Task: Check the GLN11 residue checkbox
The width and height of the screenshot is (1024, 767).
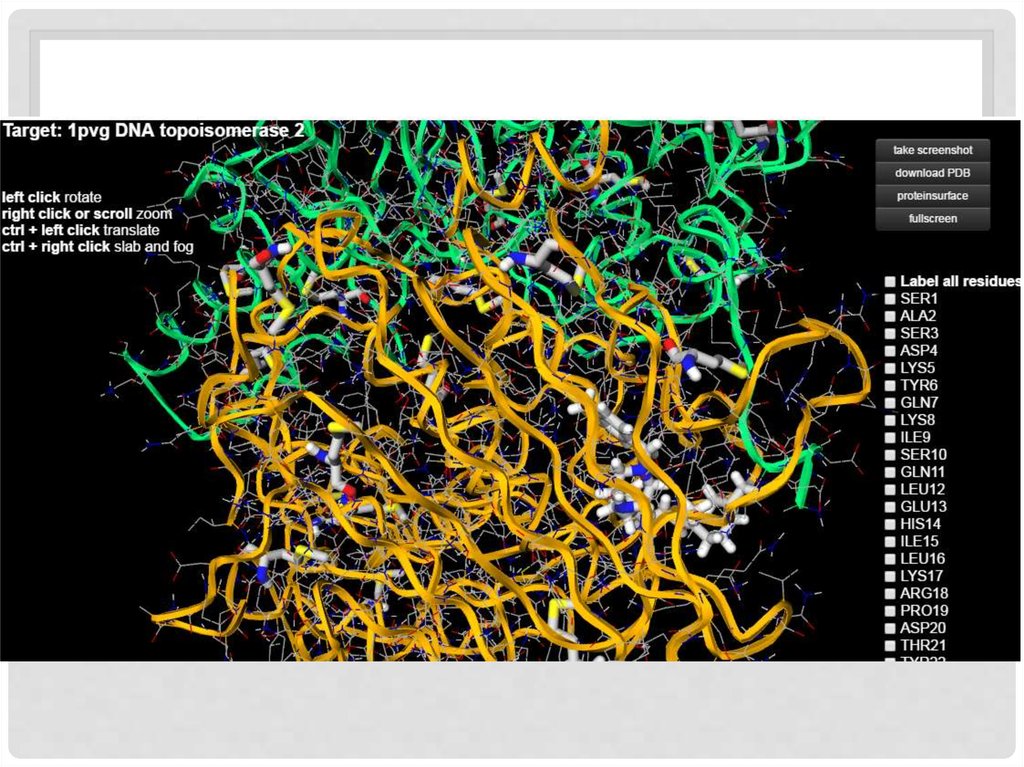Action: point(890,472)
